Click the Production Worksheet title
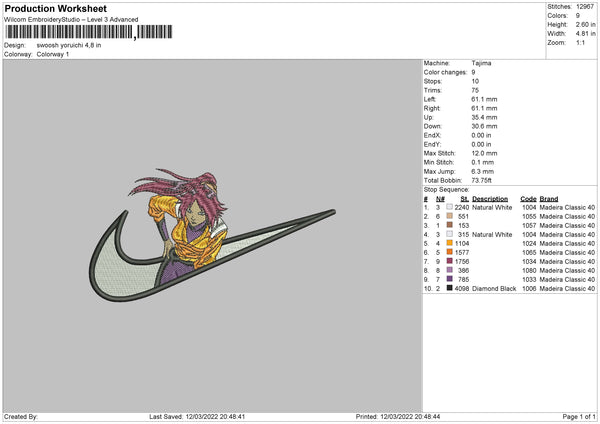The image size is (600, 424). (55, 8)
